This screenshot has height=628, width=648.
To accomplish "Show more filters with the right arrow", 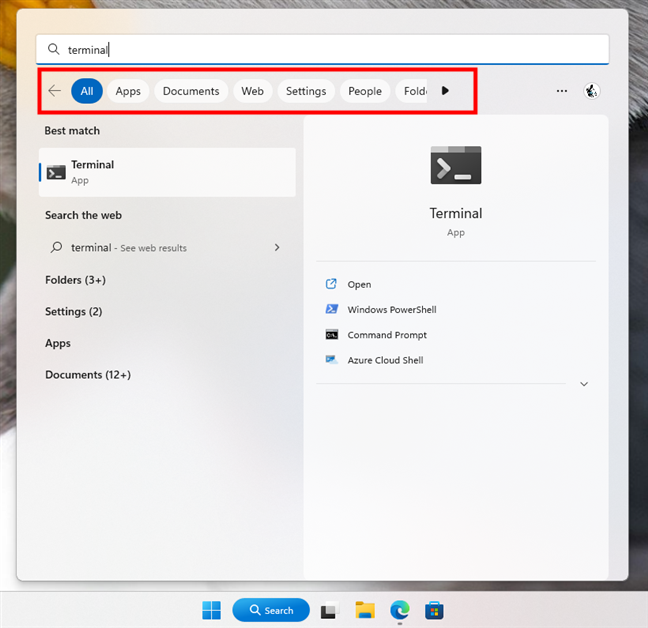I will pos(445,90).
